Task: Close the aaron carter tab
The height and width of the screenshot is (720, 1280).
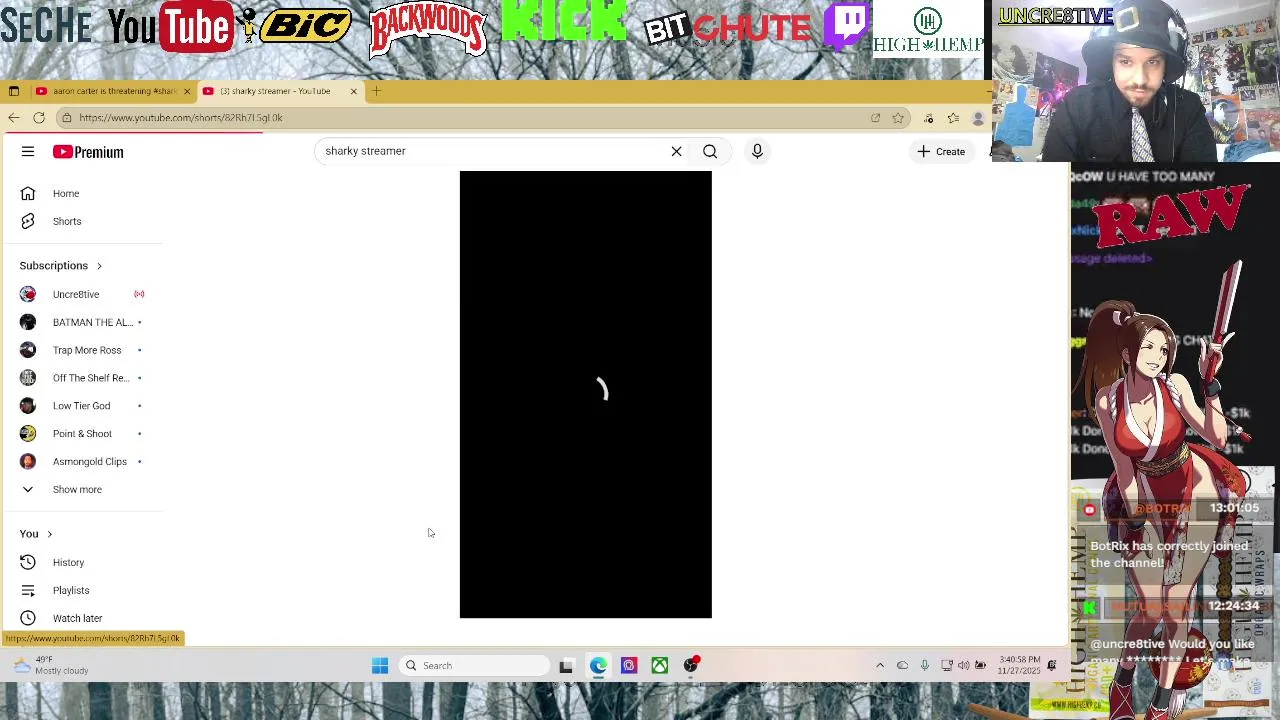Action: 186,91
